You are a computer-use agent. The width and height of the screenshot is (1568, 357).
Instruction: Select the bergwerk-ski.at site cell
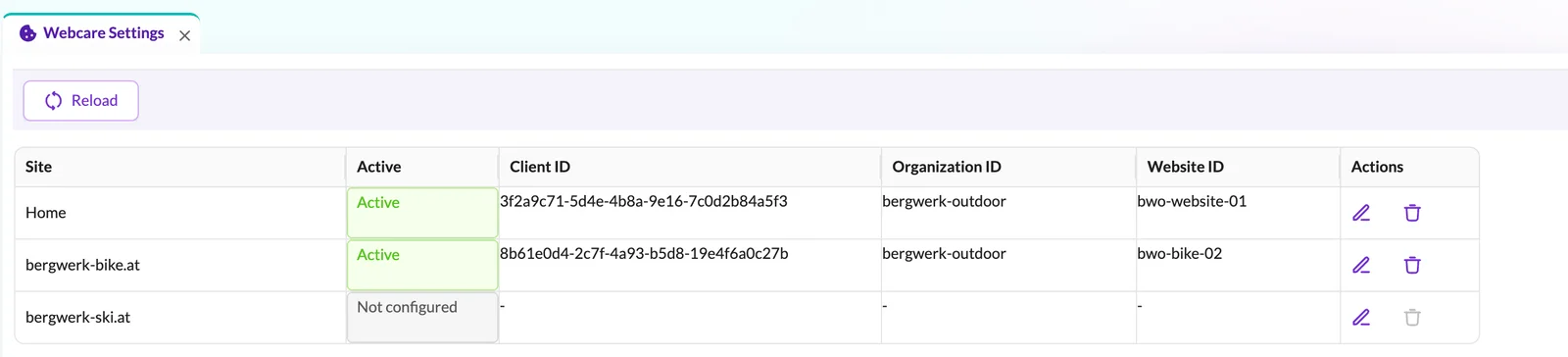coord(180,317)
